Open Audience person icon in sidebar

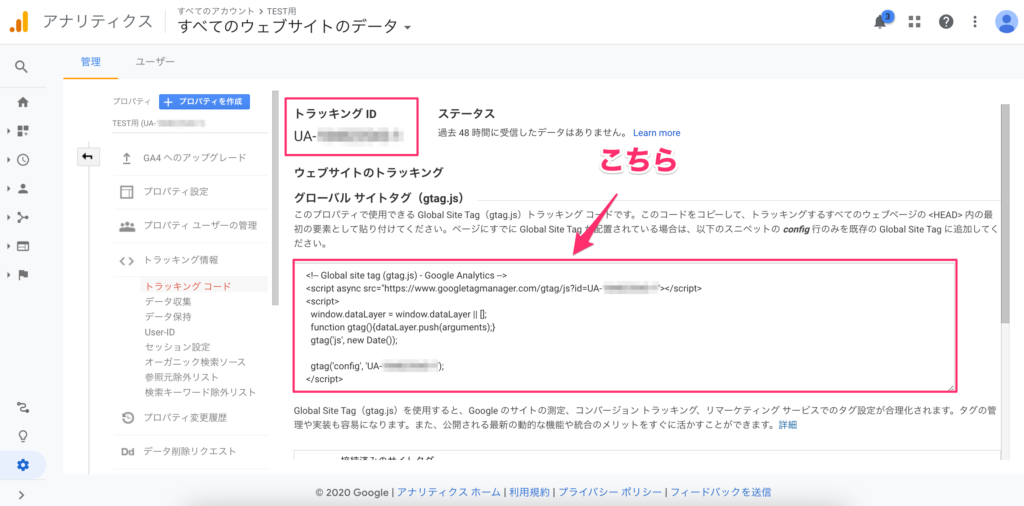(23, 189)
